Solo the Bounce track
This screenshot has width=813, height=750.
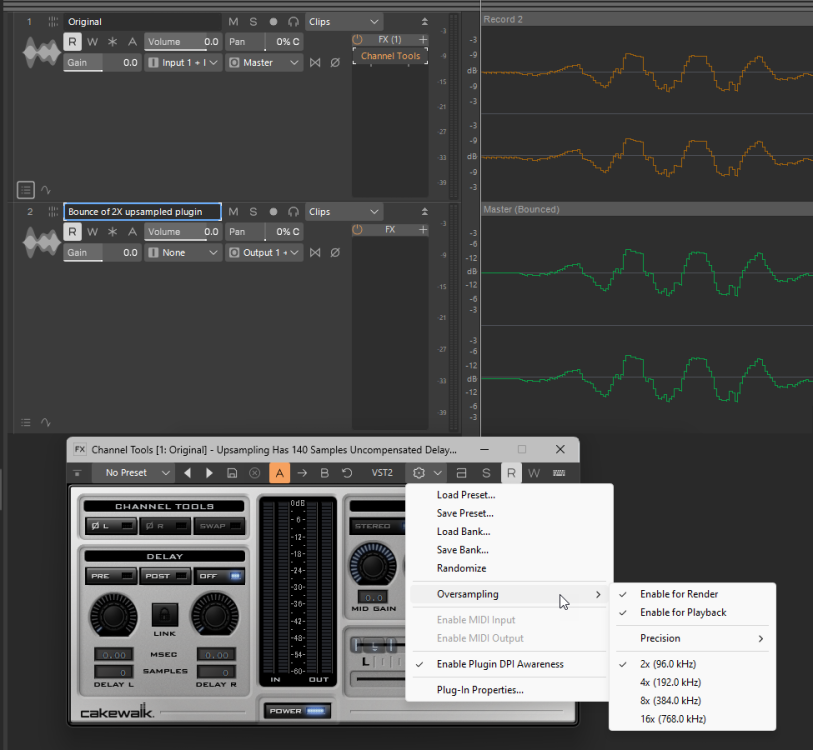click(253, 212)
